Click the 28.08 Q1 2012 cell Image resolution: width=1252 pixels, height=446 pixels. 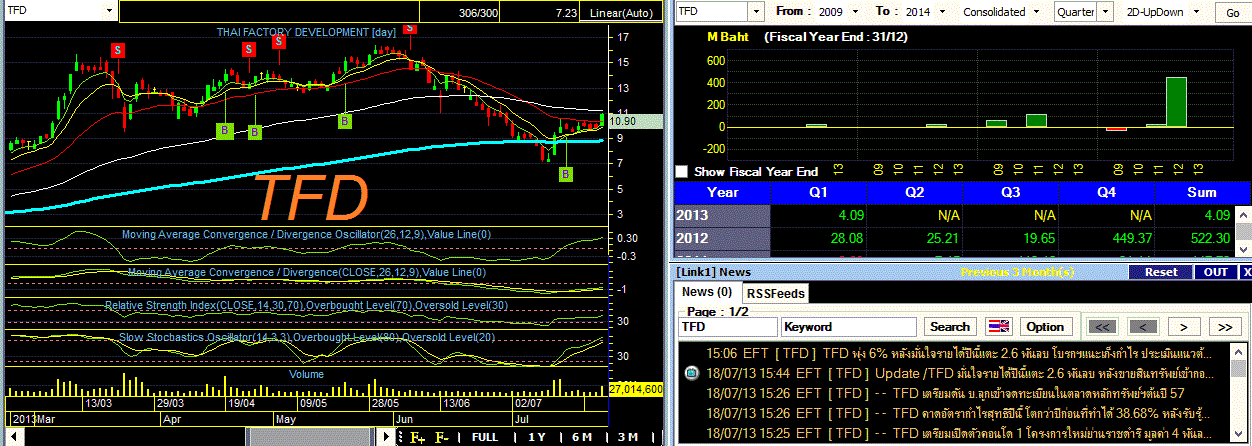pyautogui.click(x=818, y=238)
